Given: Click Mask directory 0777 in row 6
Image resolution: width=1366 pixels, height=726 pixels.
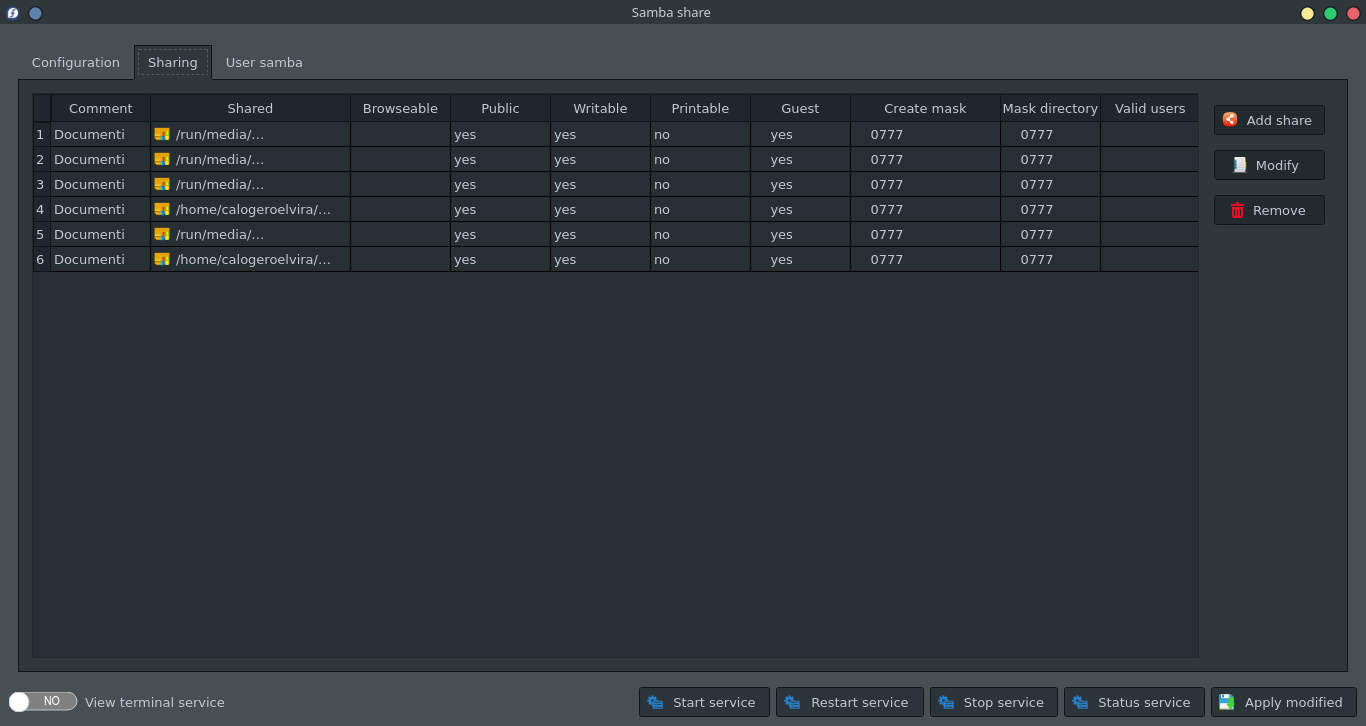Looking at the screenshot, I should tap(1050, 259).
